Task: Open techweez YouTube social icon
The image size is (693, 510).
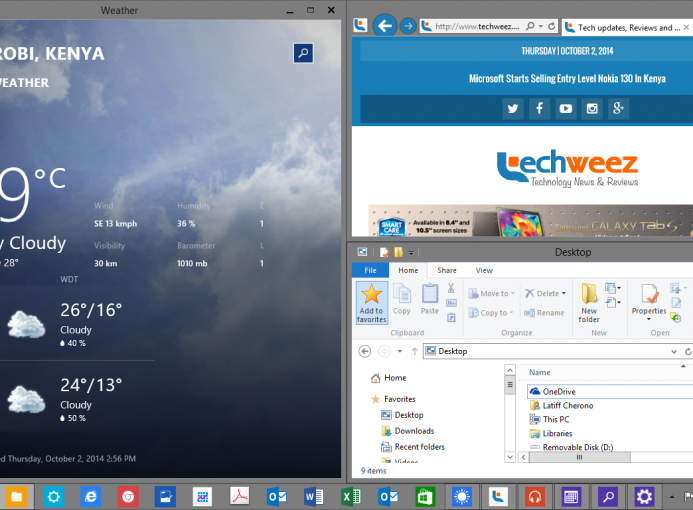Action: [566, 108]
